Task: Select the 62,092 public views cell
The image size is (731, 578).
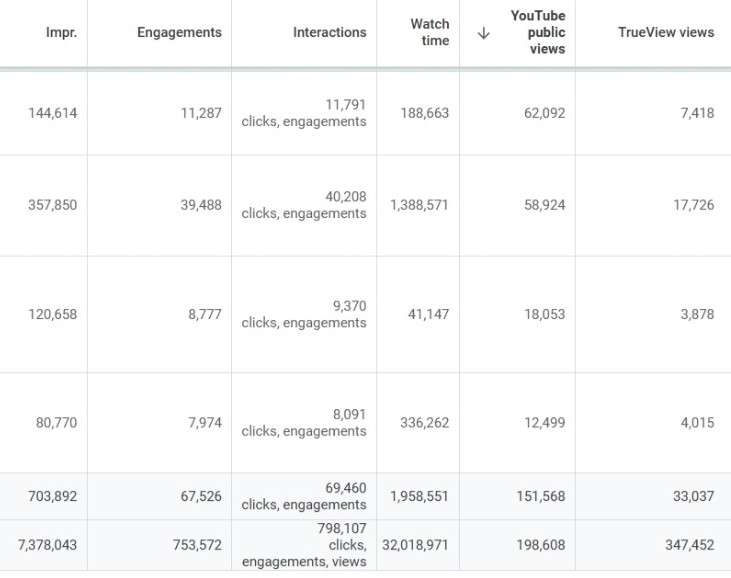Action: click(x=544, y=113)
